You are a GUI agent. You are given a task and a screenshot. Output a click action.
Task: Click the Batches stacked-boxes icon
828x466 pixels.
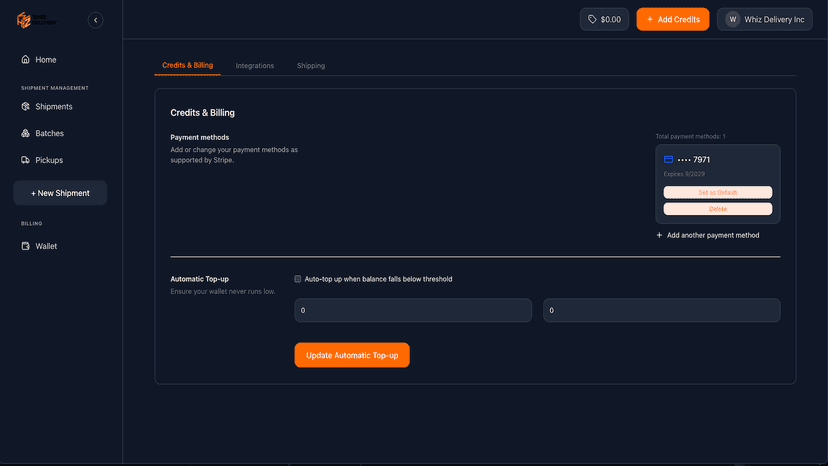(x=25, y=133)
